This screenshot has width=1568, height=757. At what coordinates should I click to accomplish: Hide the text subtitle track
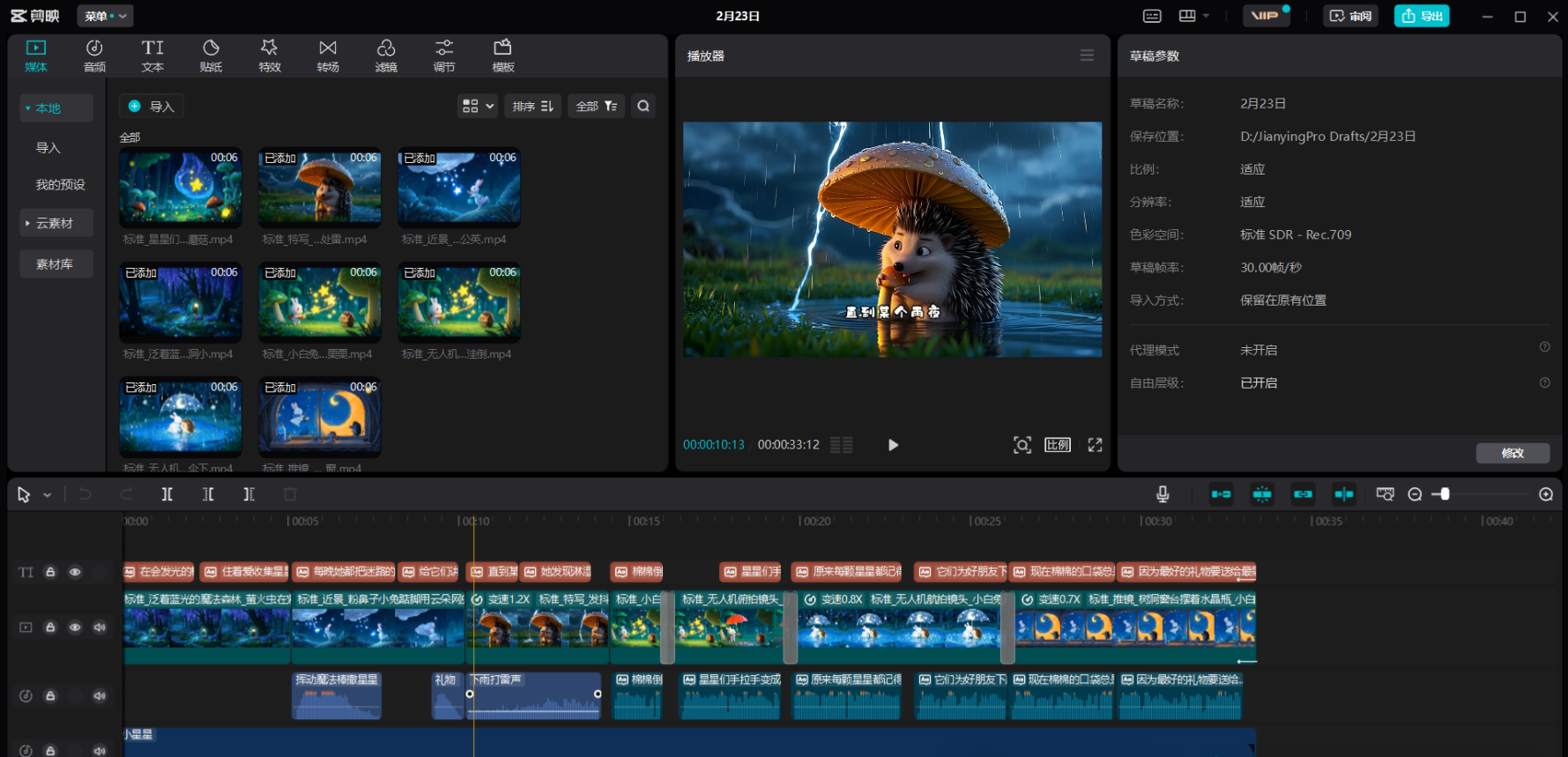click(75, 572)
